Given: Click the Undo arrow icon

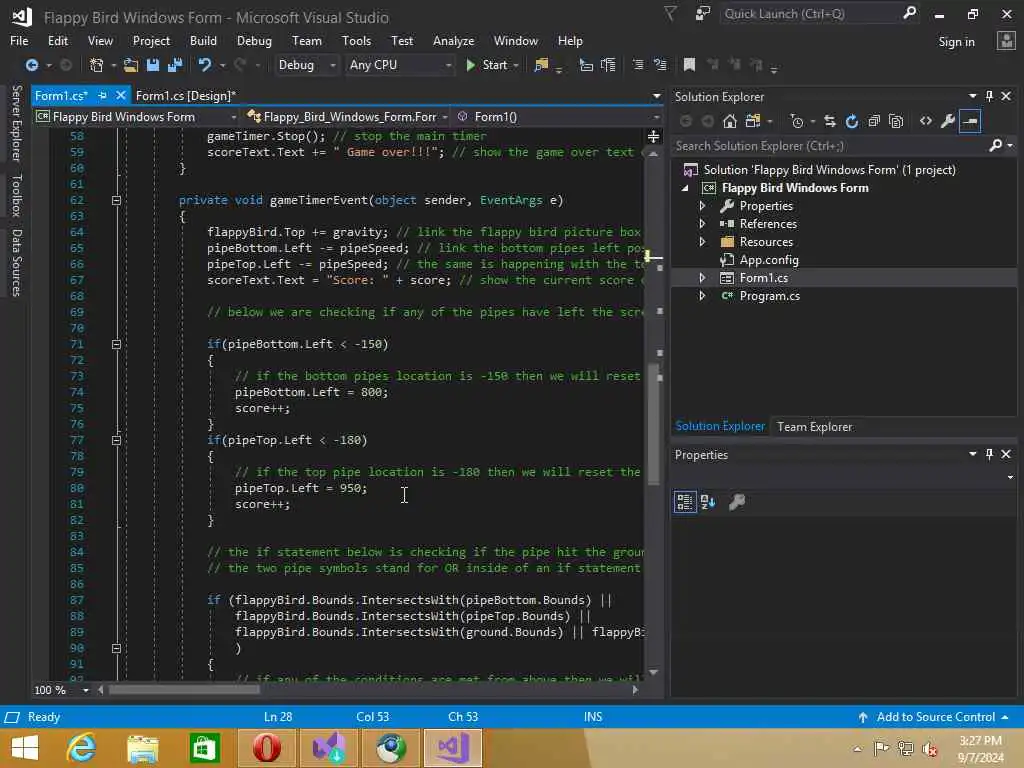Looking at the screenshot, I should click(204, 65).
